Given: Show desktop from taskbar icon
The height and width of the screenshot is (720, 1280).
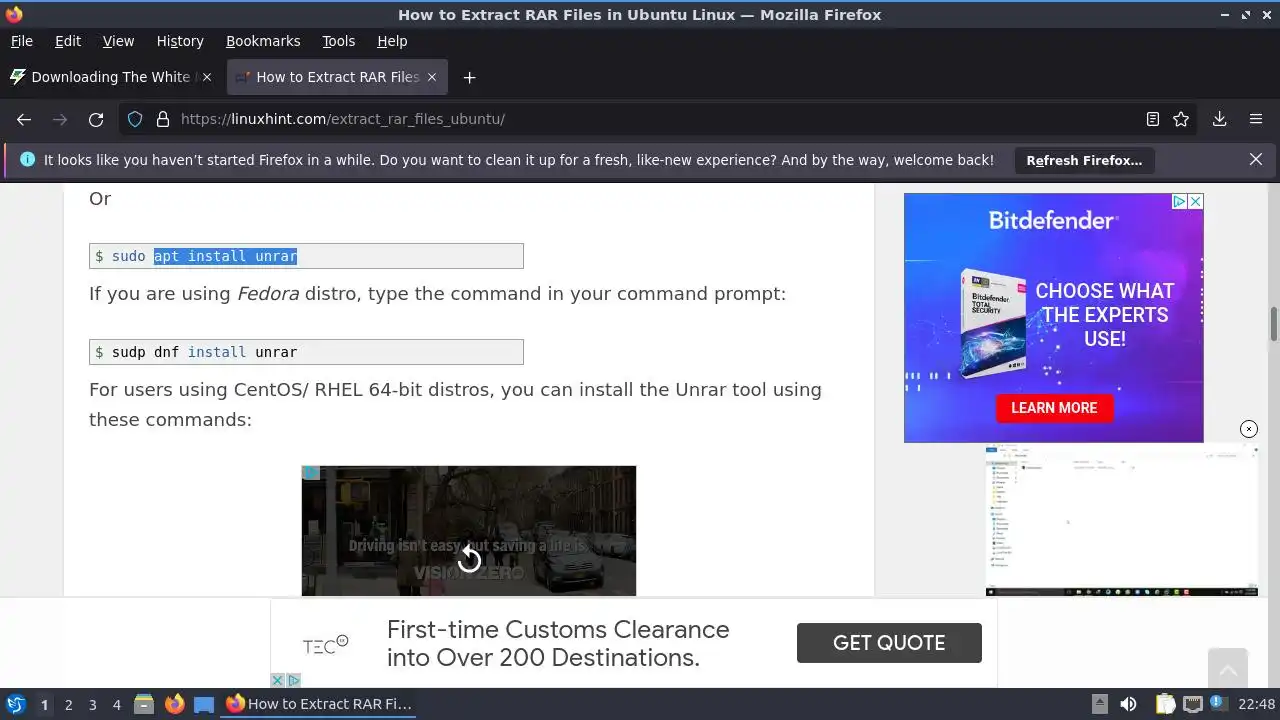Looking at the screenshot, I should coord(204,704).
